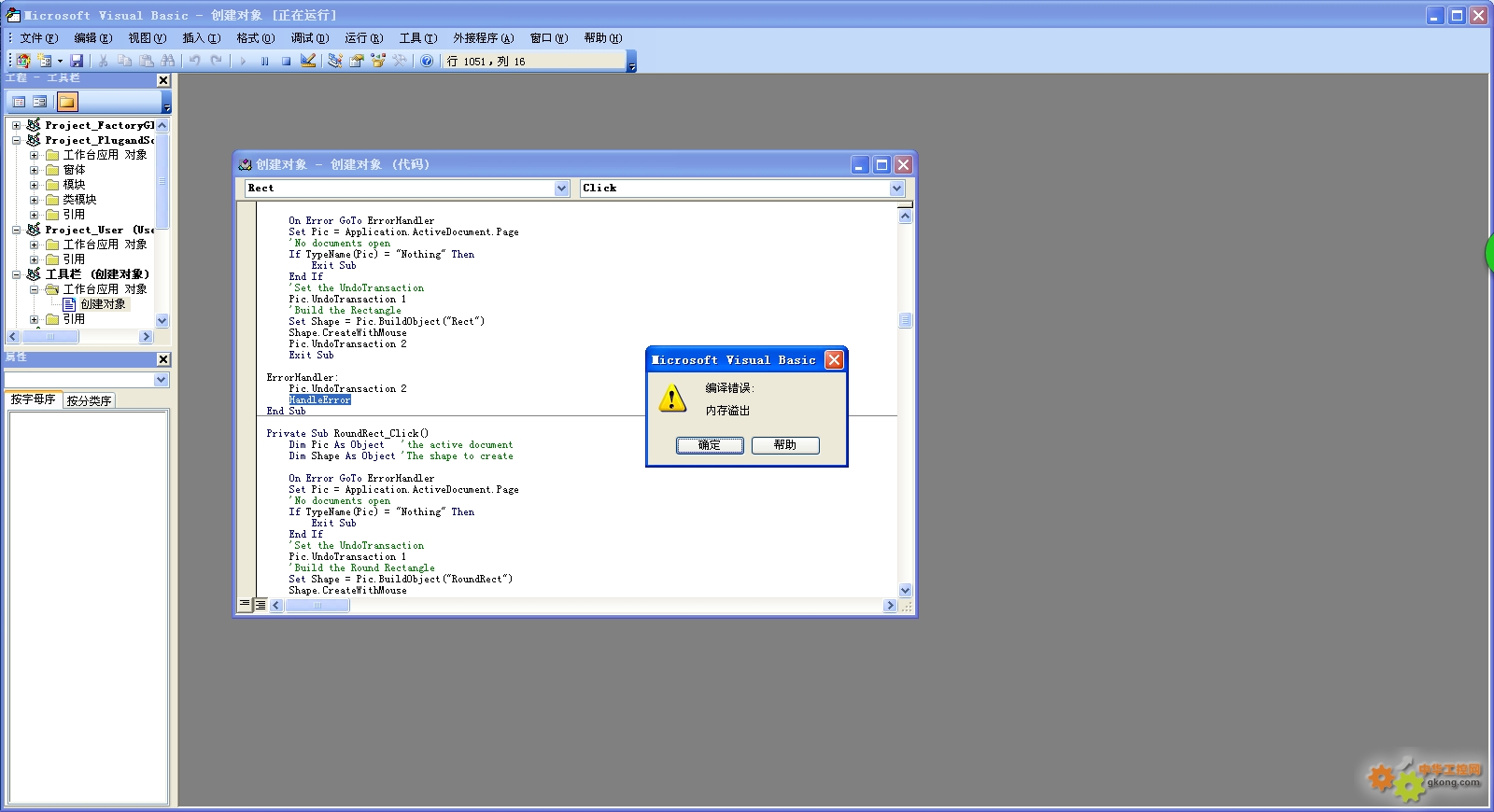Click the View host application icon in toolbar
The height and width of the screenshot is (812, 1494).
[x=23, y=61]
